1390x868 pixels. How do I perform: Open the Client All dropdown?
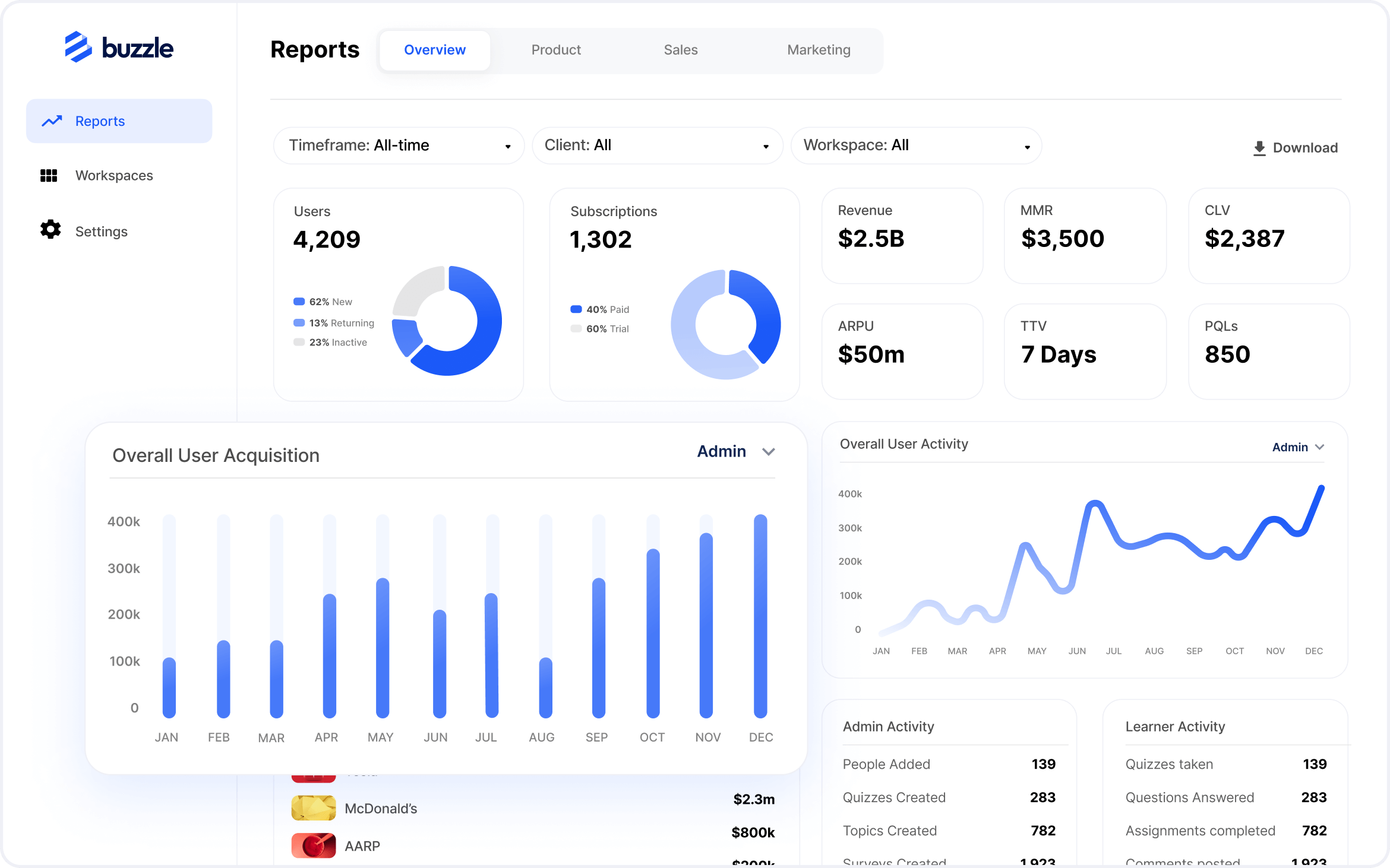coord(657,145)
